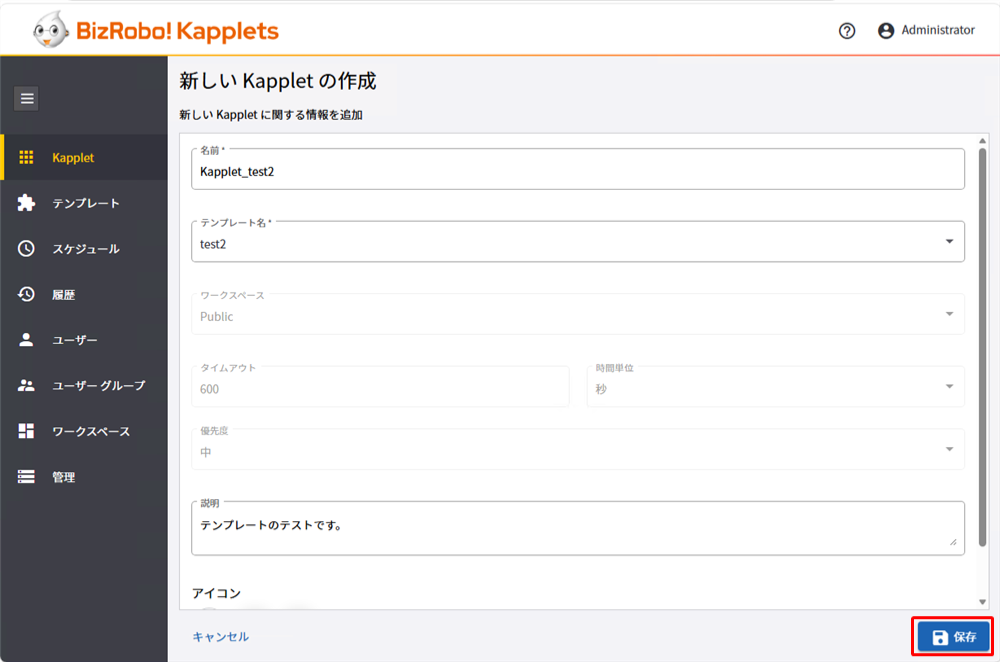The height and width of the screenshot is (662, 1000).
Task: Expand the 時間単位 dropdown showing 秒
Action: pyautogui.click(x=776, y=386)
